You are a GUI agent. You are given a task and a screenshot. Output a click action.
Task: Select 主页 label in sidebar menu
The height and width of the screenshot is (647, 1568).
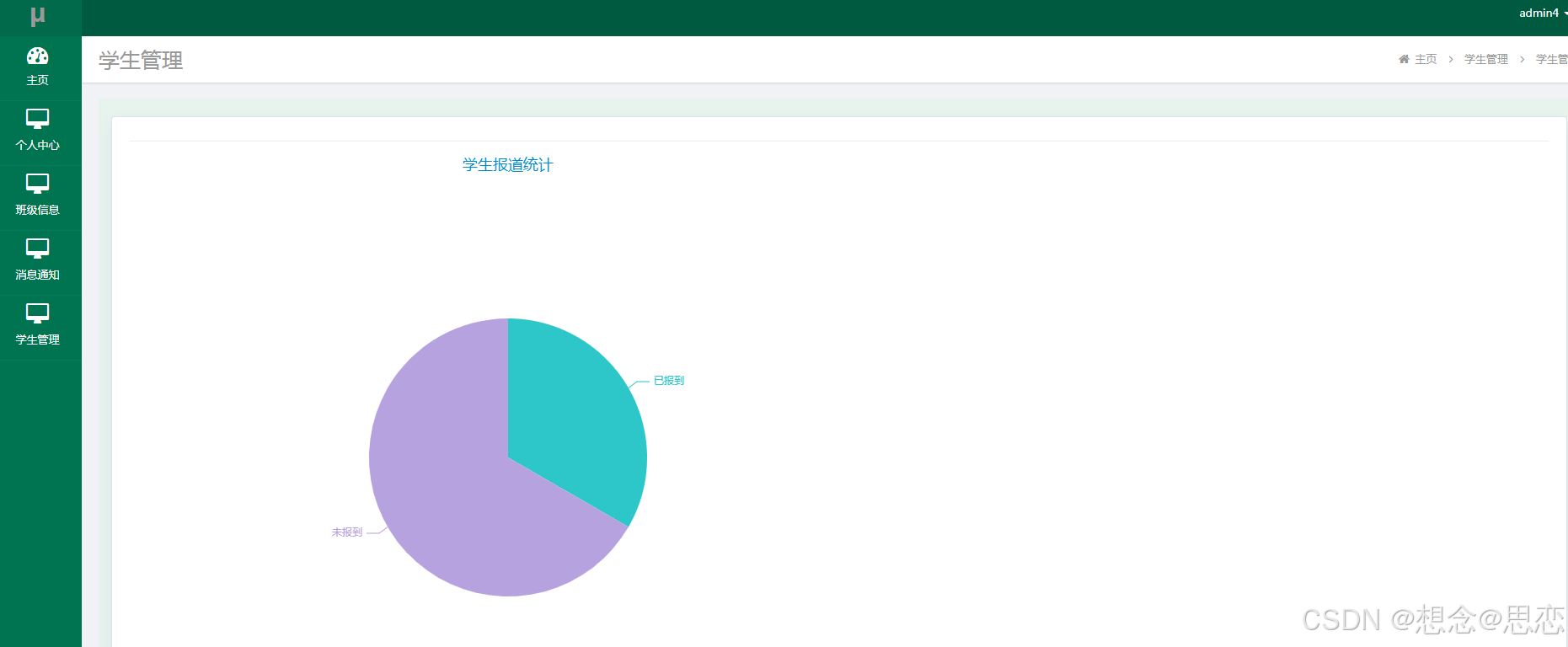coord(38,80)
